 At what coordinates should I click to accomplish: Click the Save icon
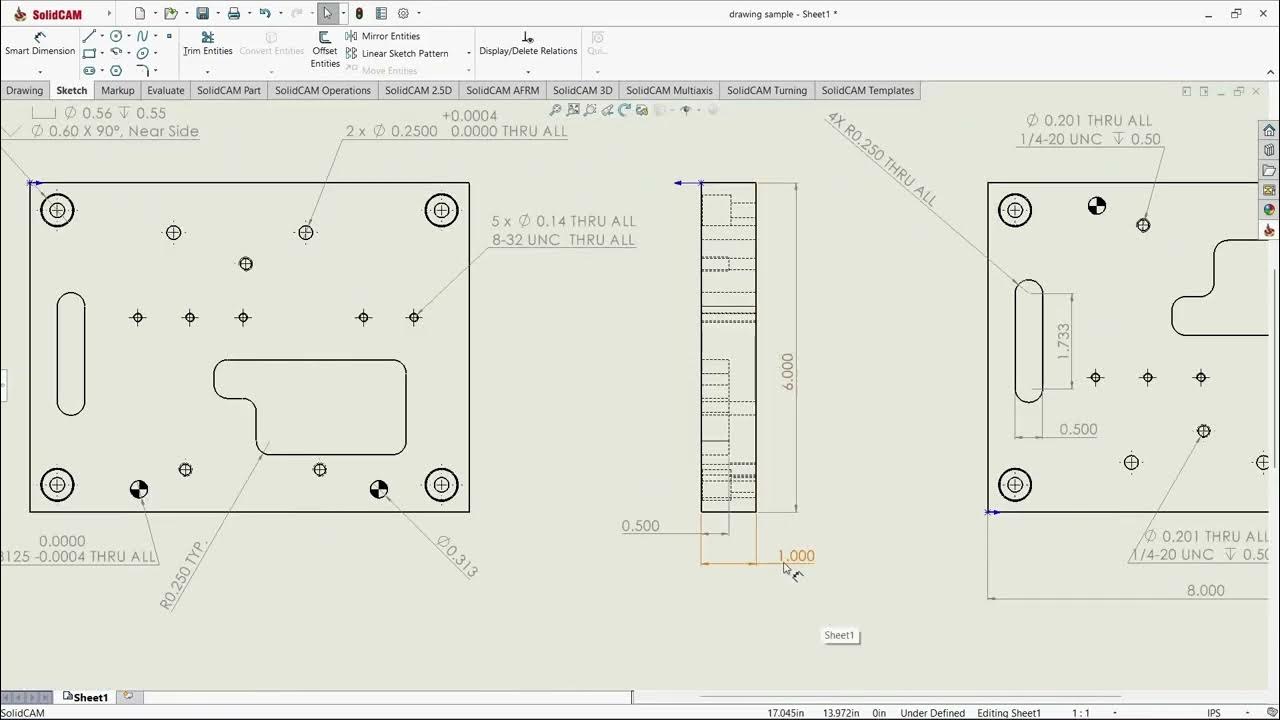point(203,14)
